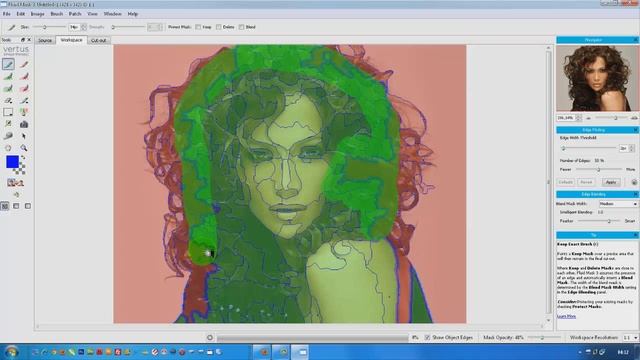The width and height of the screenshot is (640, 360).
Task: Open the Patch menu
Action: 75,14
